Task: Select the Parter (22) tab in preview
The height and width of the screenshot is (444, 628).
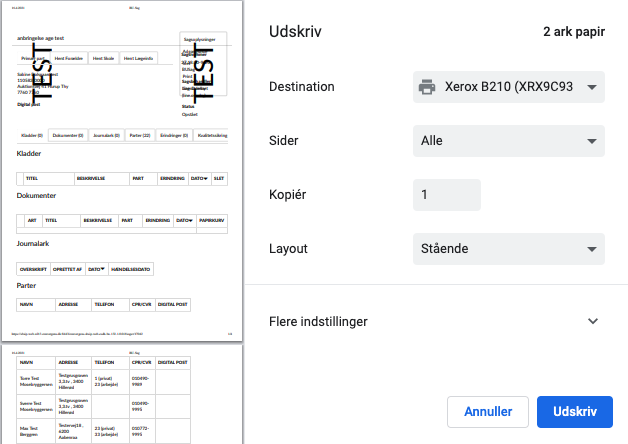Action: pos(138,134)
